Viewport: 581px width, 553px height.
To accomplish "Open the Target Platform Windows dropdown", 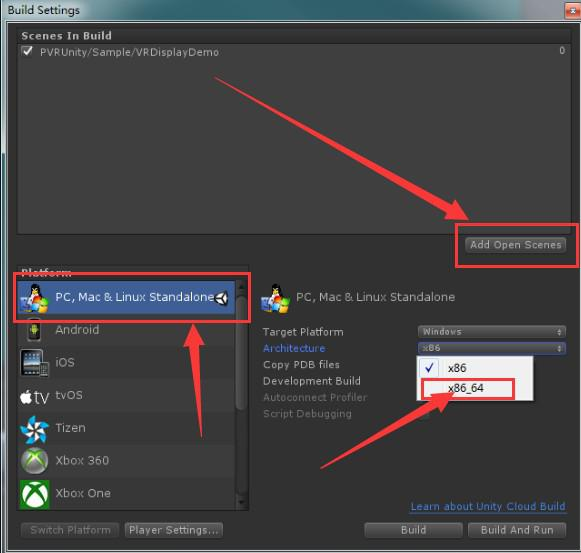I will pos(491,332).
